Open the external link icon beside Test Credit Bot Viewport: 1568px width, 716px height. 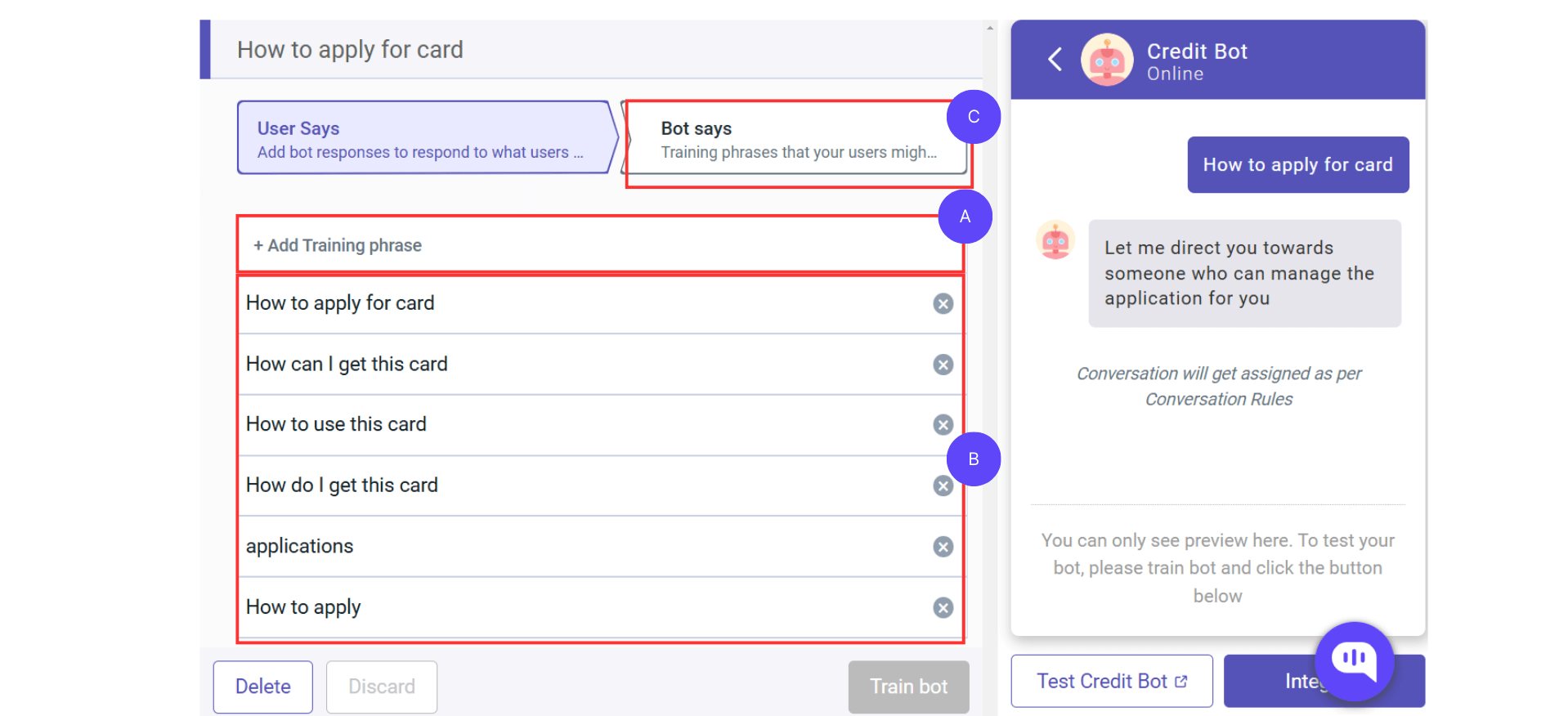point(1181,680)
